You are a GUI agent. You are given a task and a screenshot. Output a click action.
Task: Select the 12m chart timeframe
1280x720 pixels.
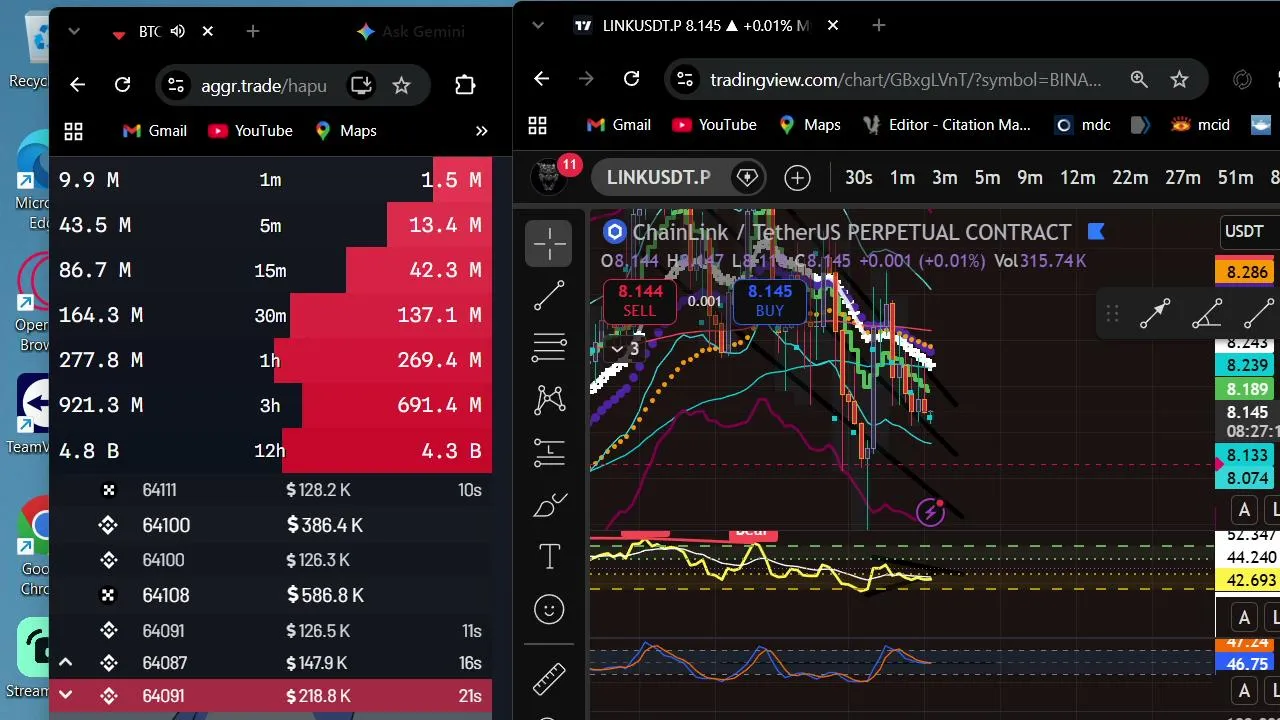tap(1078, 178)
